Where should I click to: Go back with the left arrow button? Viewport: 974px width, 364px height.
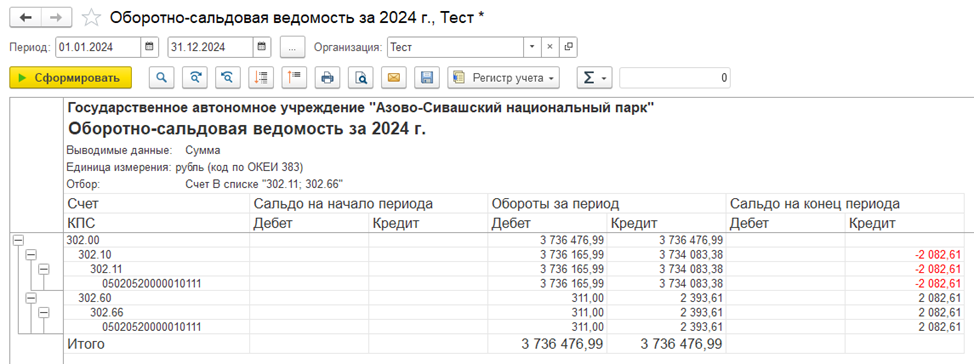click(25, 18)
